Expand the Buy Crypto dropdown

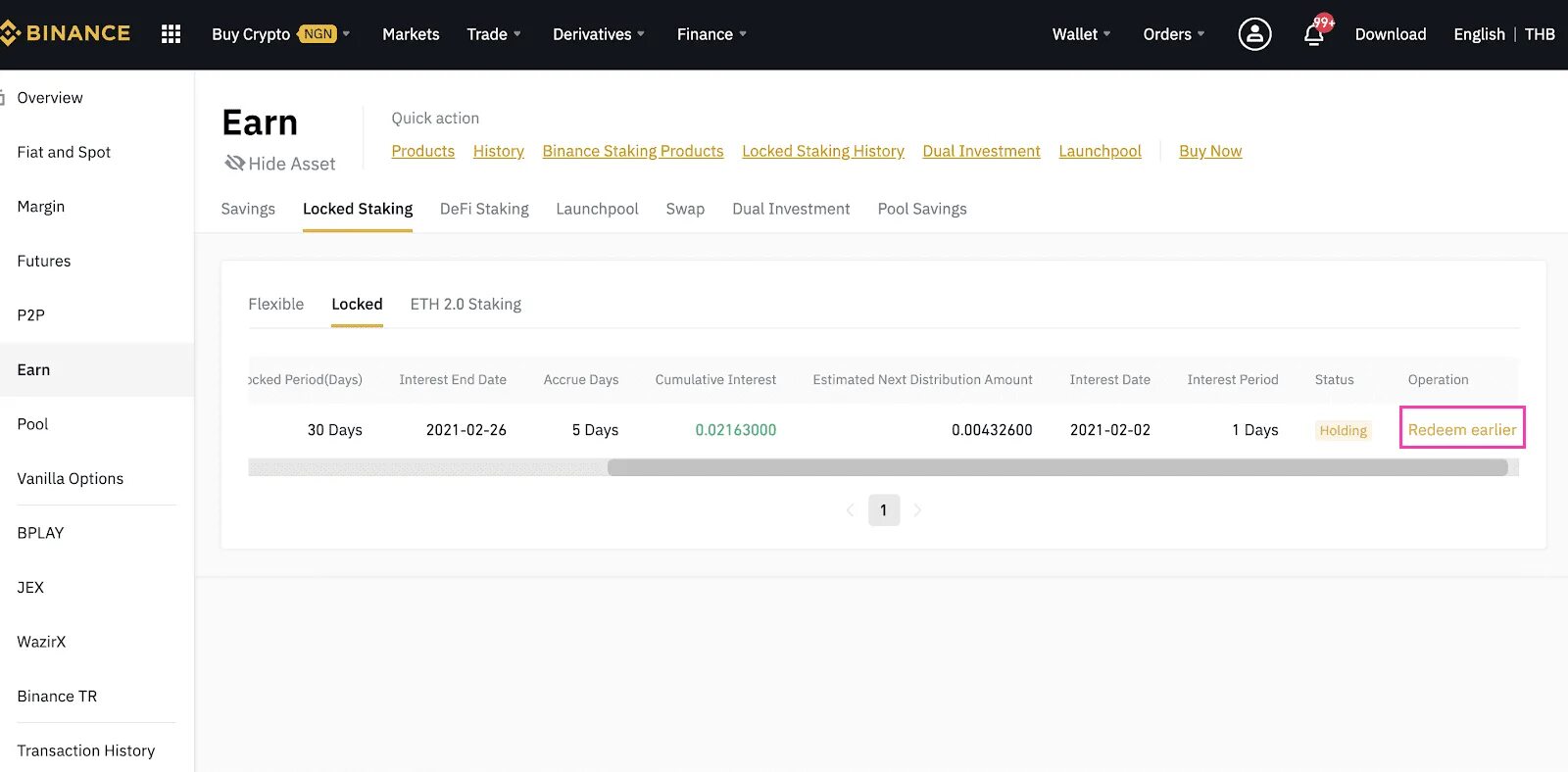280,34
